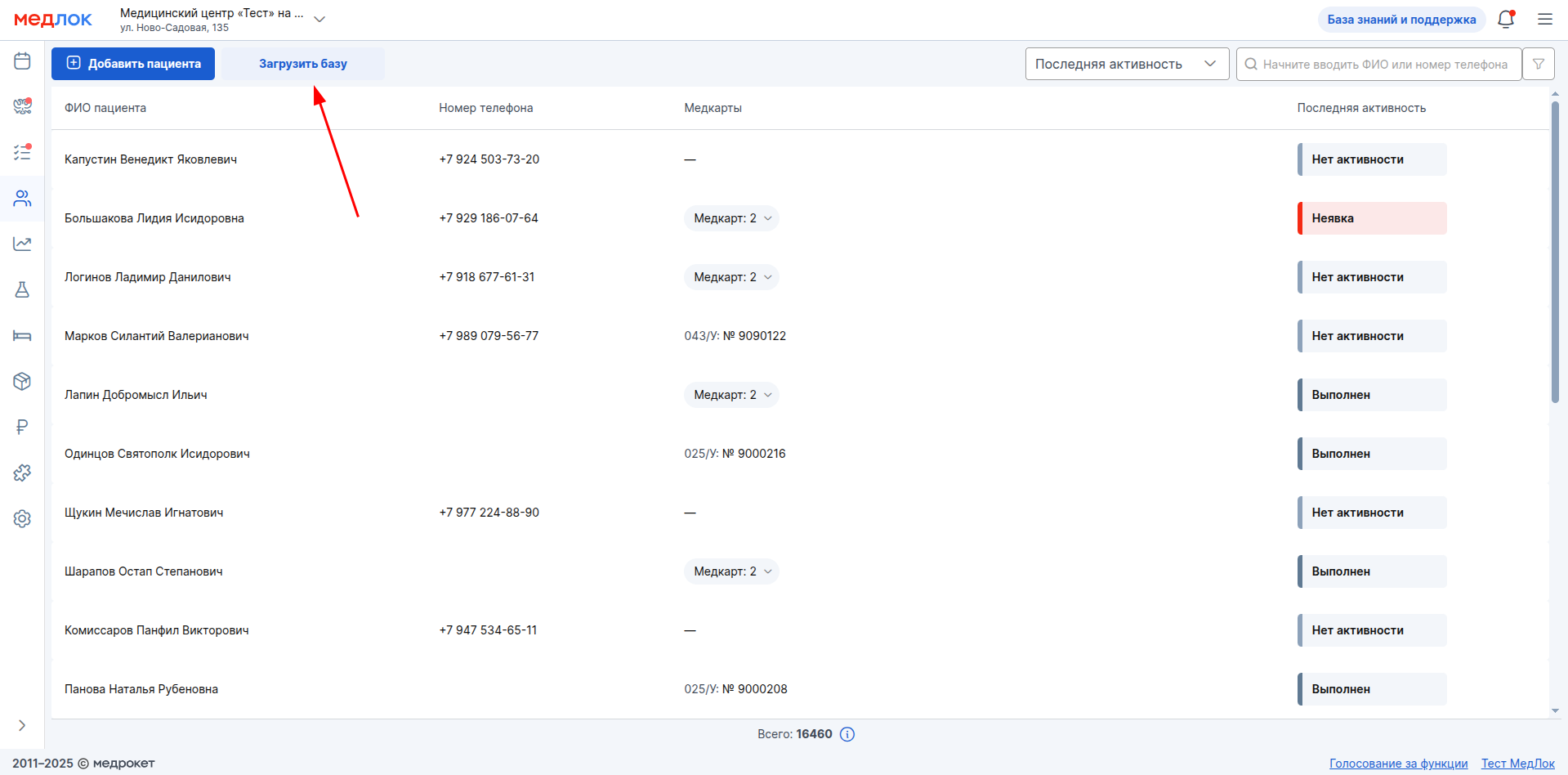Open the calendar sidebar icon
1568x775 pixels.
22,61
